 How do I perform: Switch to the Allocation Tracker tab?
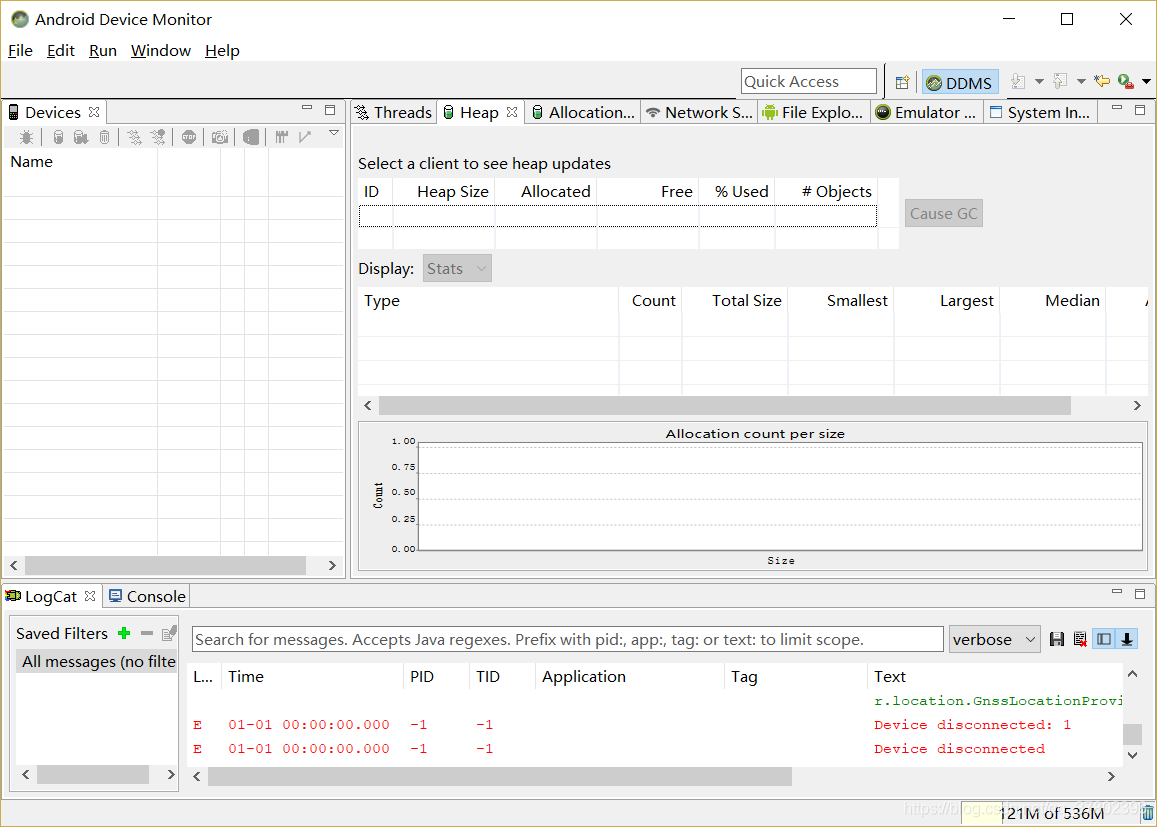click(x=583, y=112)
